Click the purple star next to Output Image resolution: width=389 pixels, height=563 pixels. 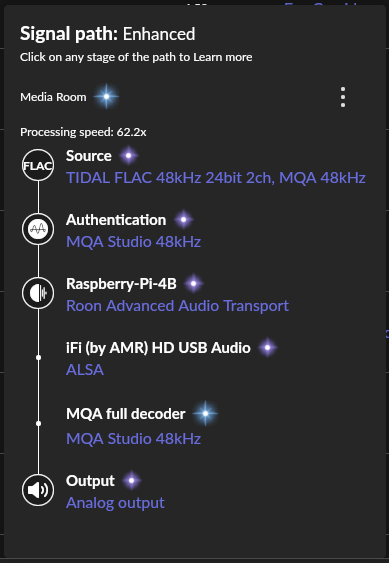click(131, 480)
